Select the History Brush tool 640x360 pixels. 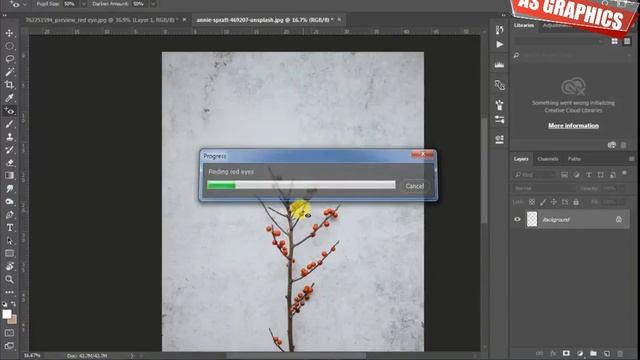9,150
